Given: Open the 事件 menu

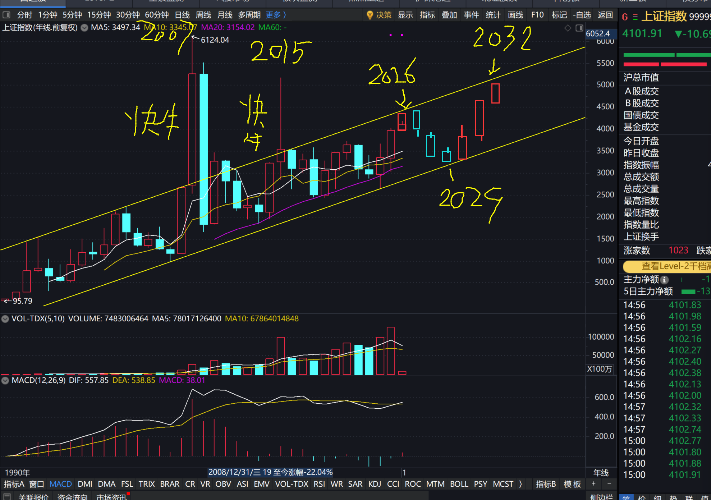Looking at the screenshot, I should pyautogui.click(x=471, y=15).
